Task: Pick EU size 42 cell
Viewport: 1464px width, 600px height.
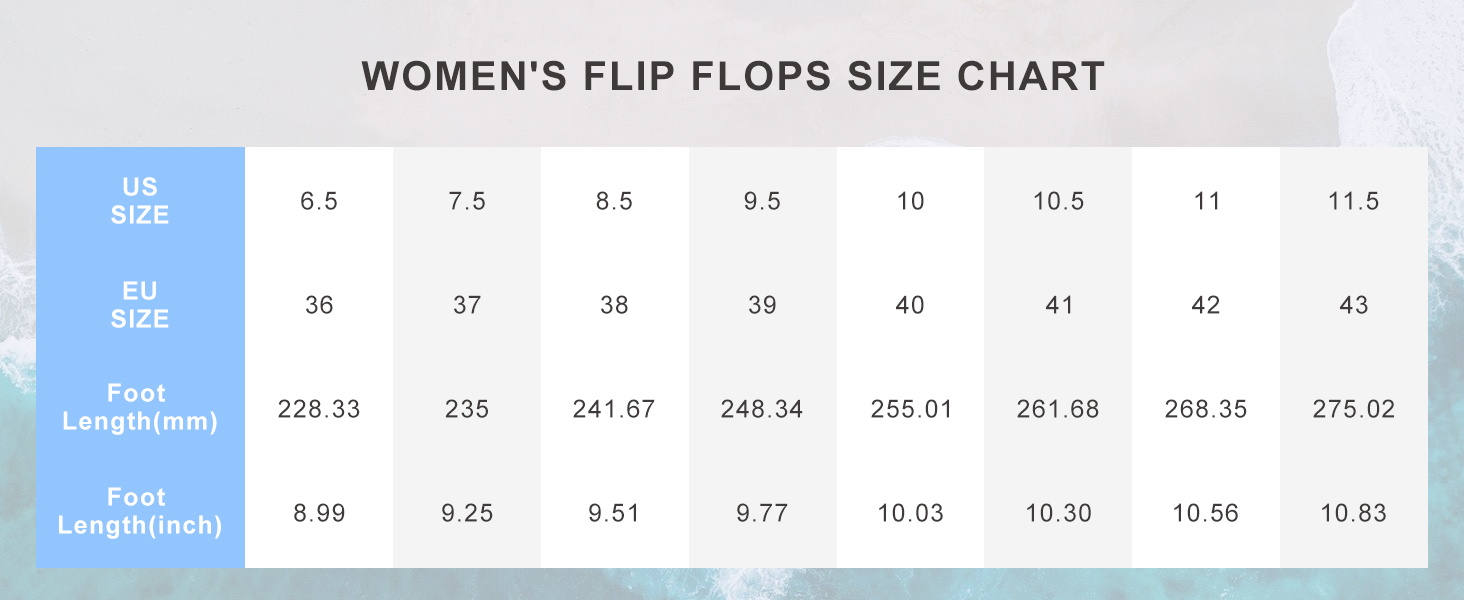Action: (1206, 305)
